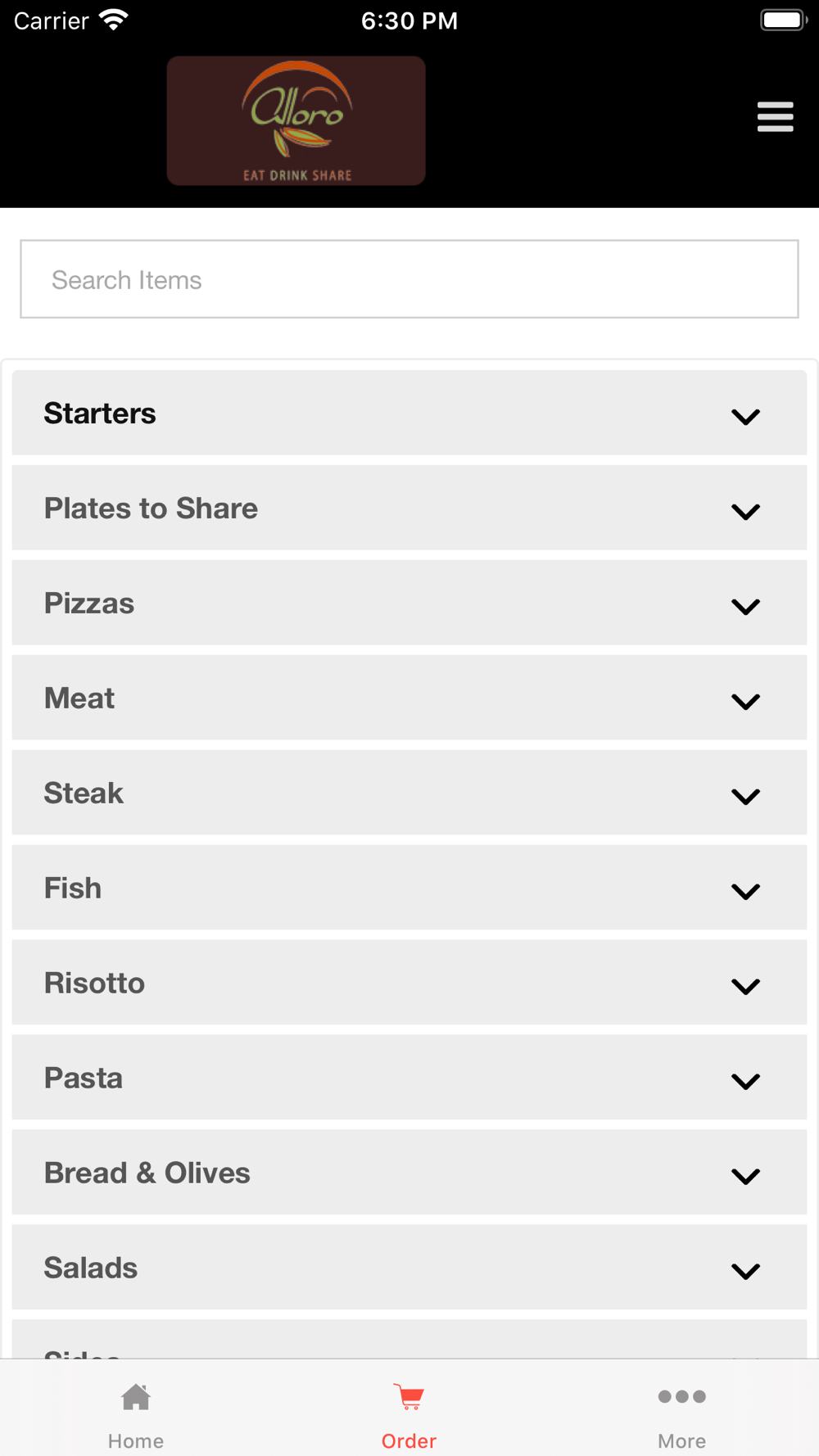Open the Fish category label
Screen dimensions: 819x1456
pyautogui.click(x=73, y=889)
